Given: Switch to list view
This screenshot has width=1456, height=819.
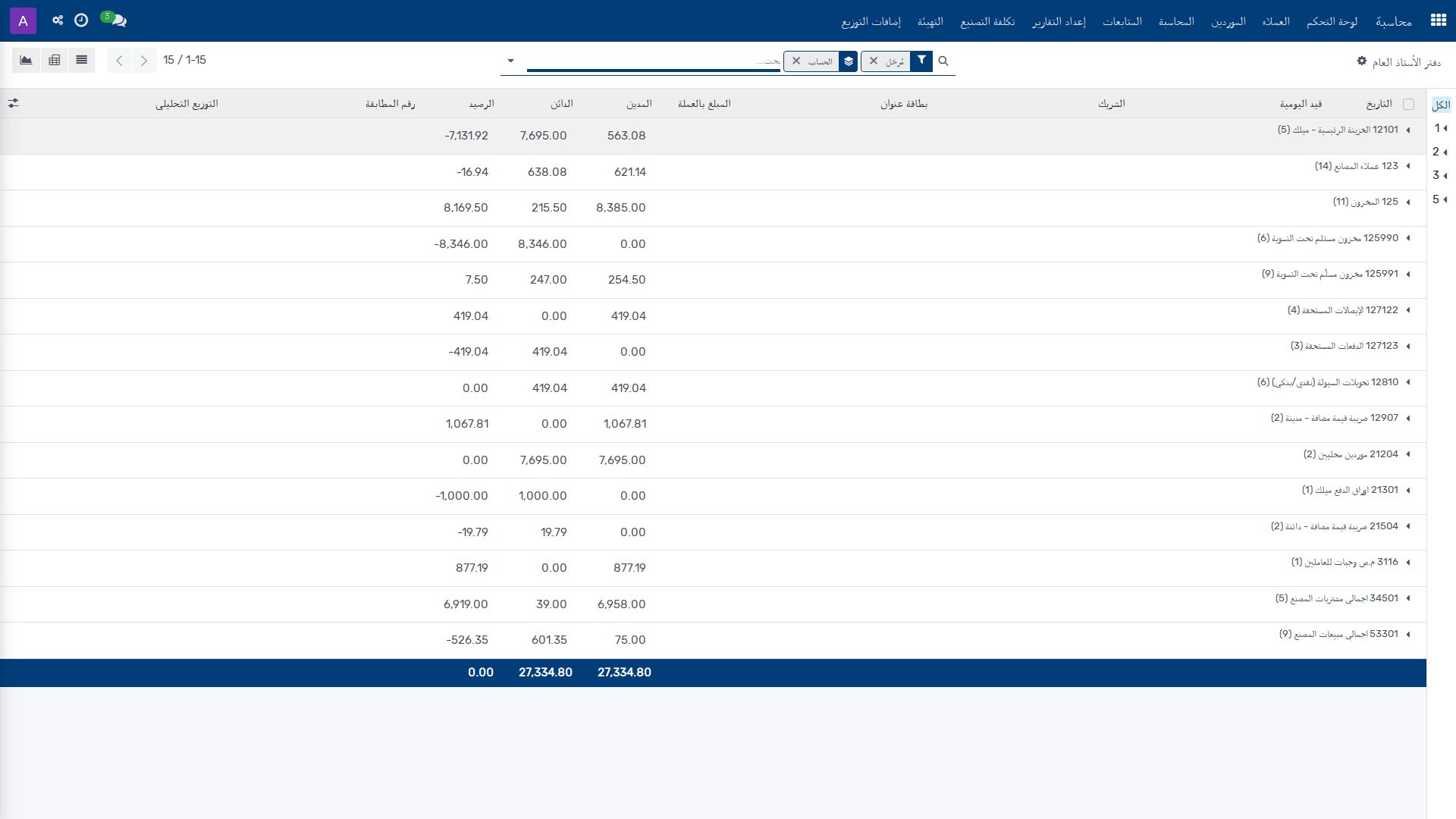Looking at the screenshot, I should tap(81, 60).
